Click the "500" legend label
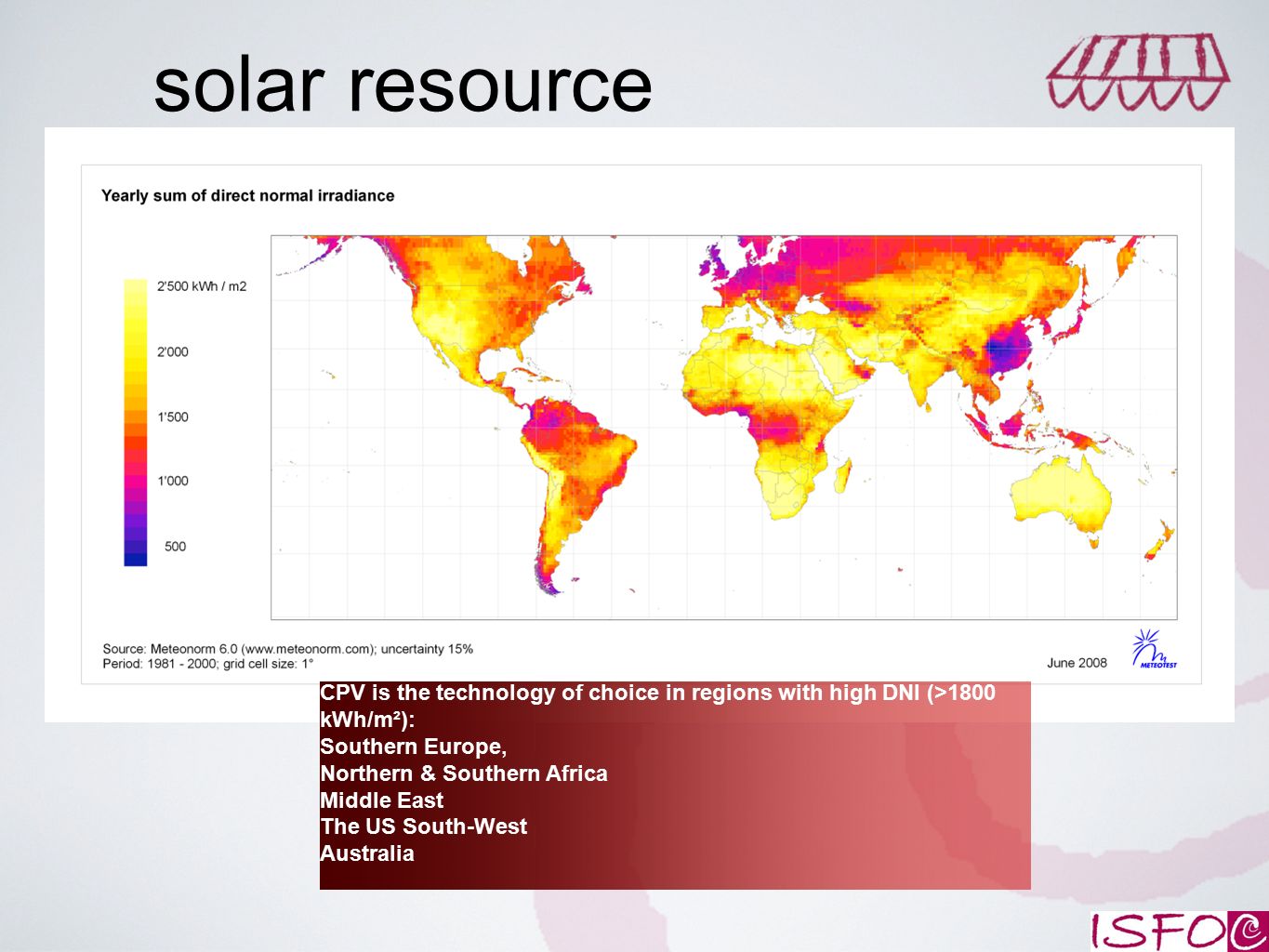Viewport: 1269px width, 952px height. 175,546
